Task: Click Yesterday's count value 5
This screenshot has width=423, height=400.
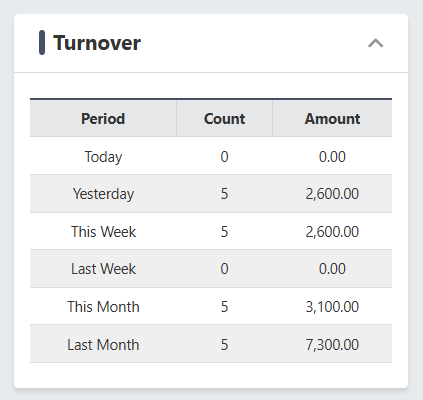Action: pos(224,194)
